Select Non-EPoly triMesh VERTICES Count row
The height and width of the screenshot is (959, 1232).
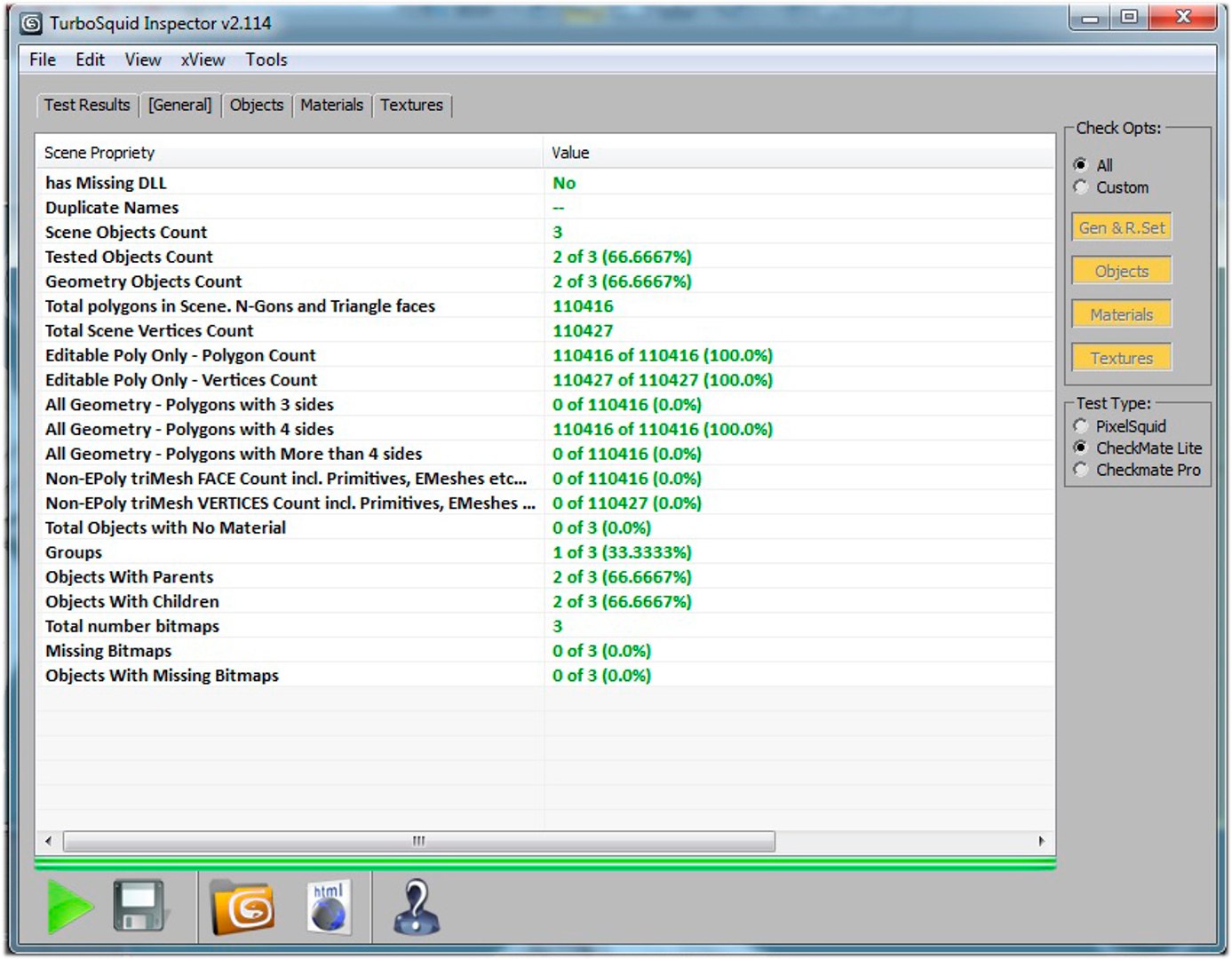545,503
